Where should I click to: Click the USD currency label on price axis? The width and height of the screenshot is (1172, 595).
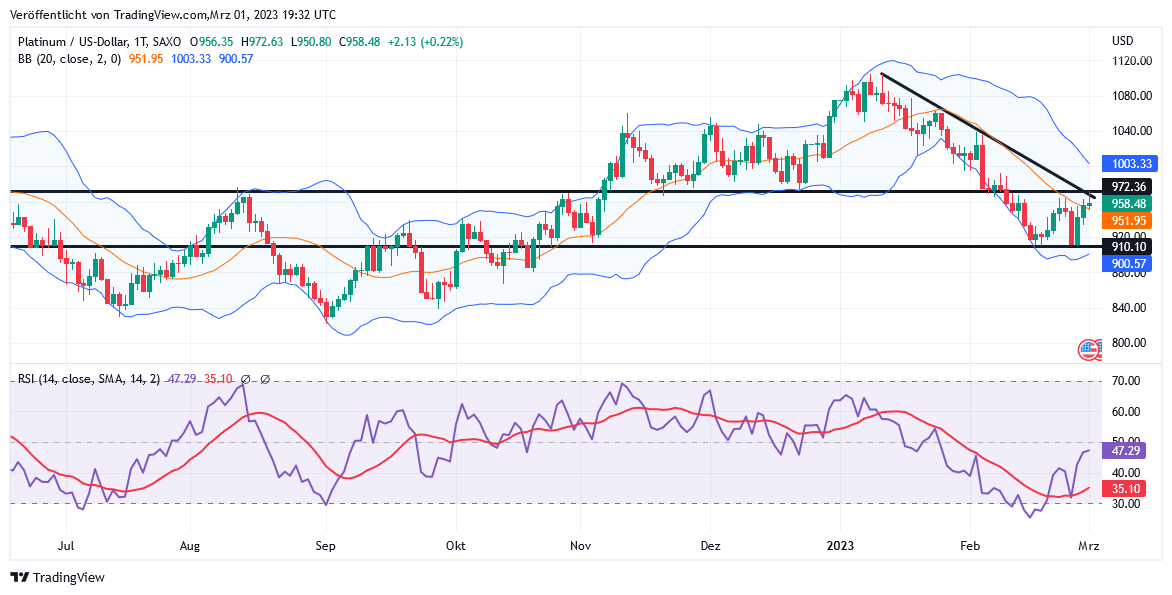(1123, 41)
